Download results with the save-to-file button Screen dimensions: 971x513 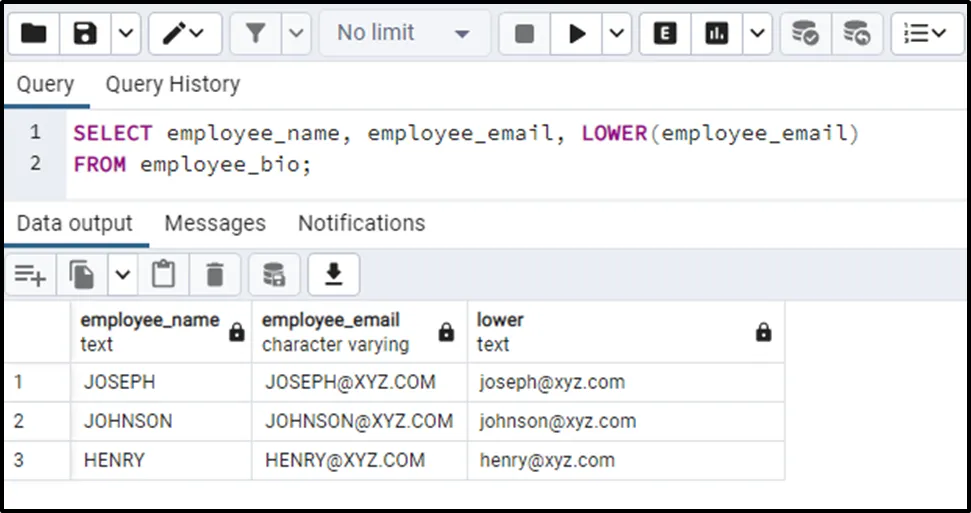click(333, 274)
